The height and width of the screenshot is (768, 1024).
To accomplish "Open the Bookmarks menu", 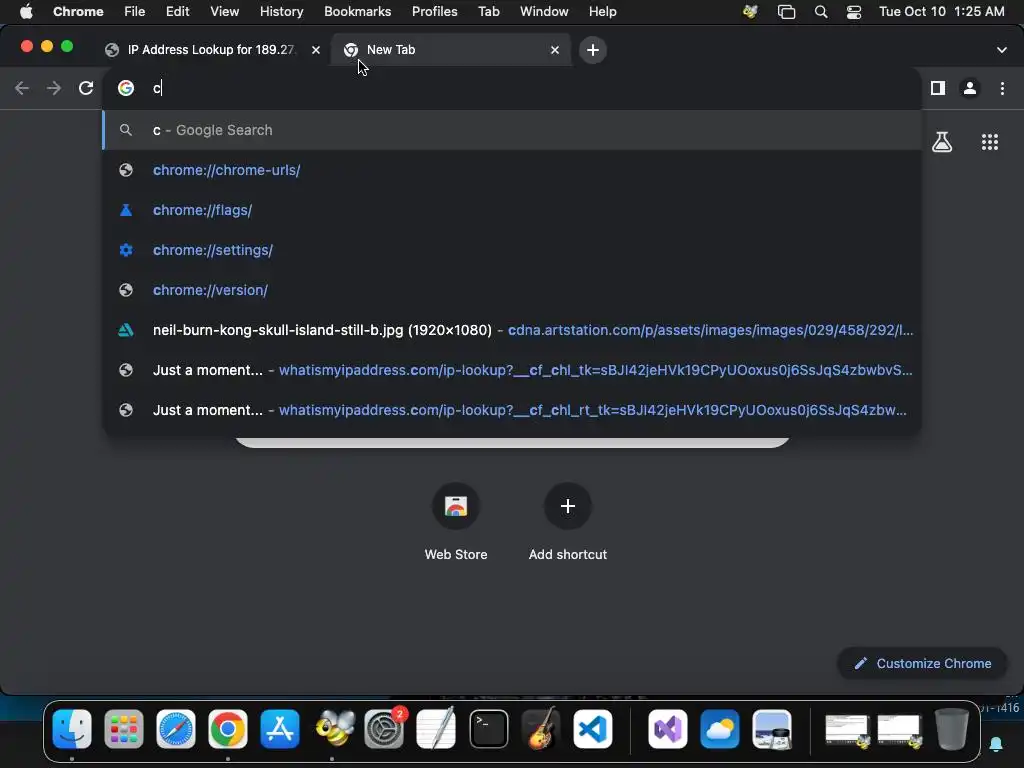I will click(x=357, y=12).
